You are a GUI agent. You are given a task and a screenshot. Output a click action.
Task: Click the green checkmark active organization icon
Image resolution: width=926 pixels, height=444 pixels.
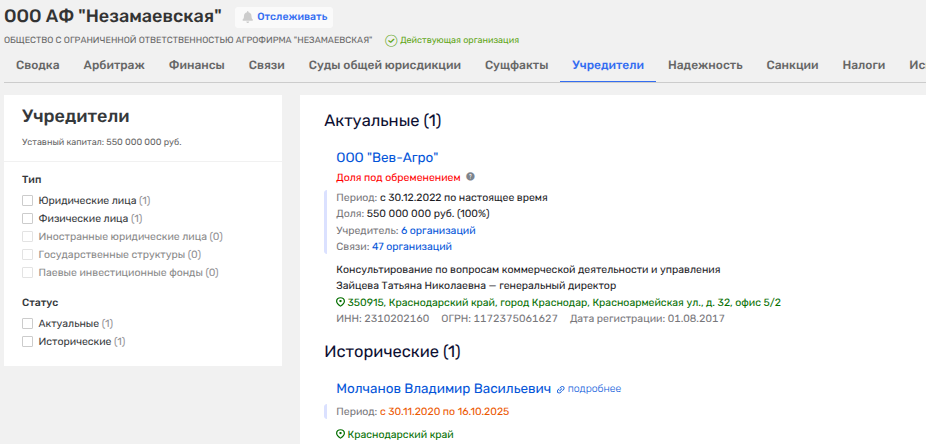pos(391,40)
